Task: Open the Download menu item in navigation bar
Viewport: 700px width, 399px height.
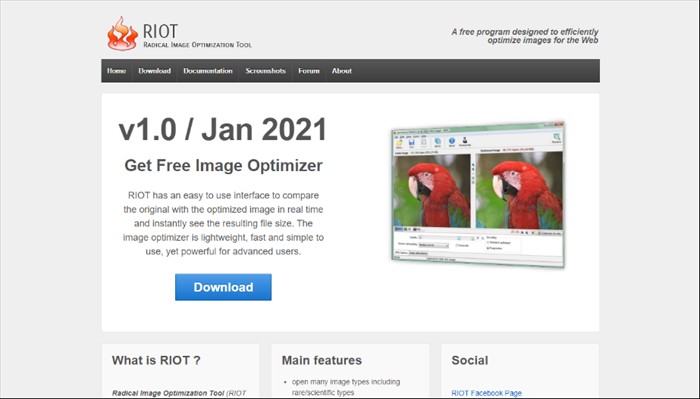Action: (154, 71)
